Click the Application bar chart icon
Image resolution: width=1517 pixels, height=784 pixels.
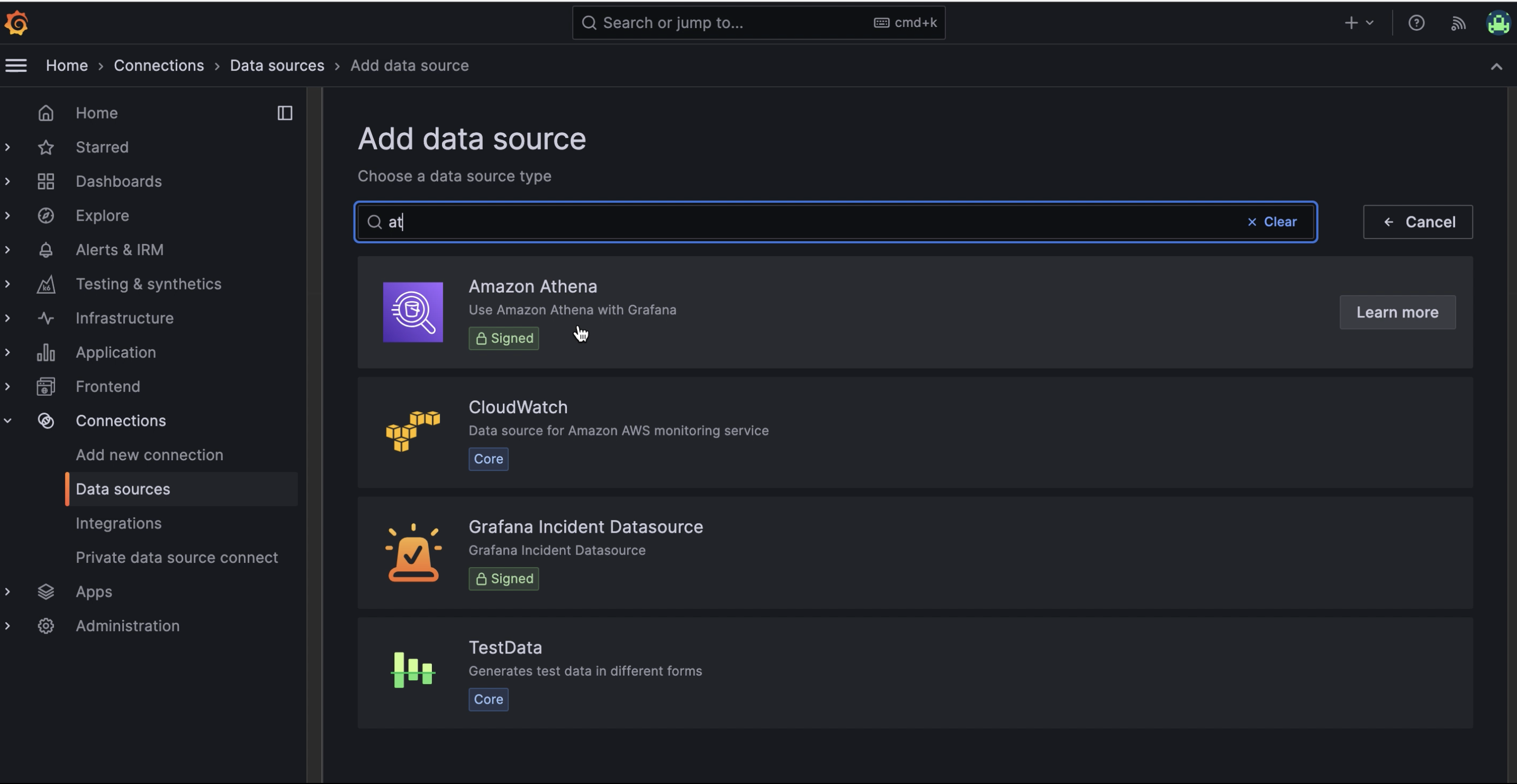pos(46,352)
